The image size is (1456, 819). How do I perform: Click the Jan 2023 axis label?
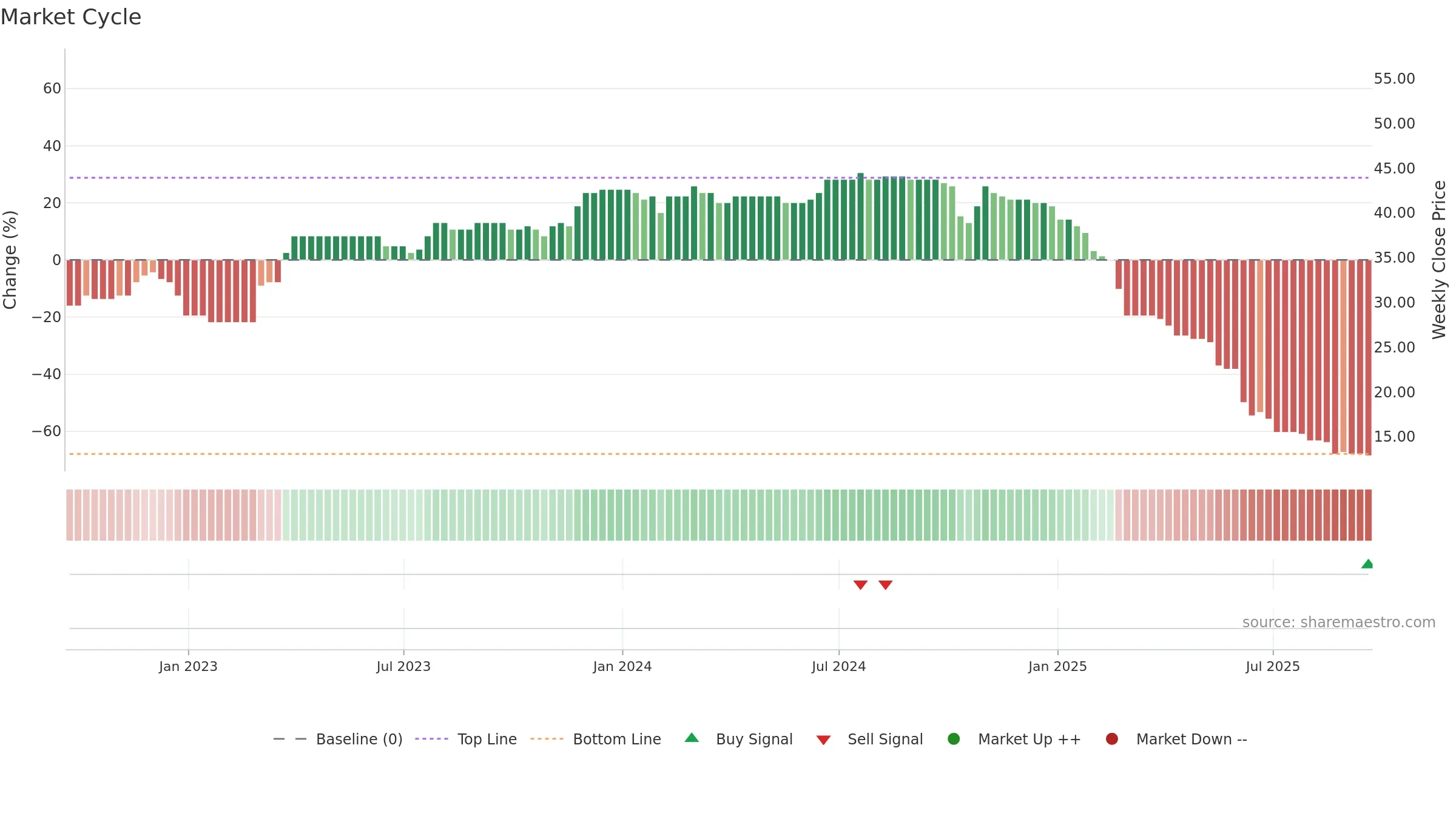[188, 666]
